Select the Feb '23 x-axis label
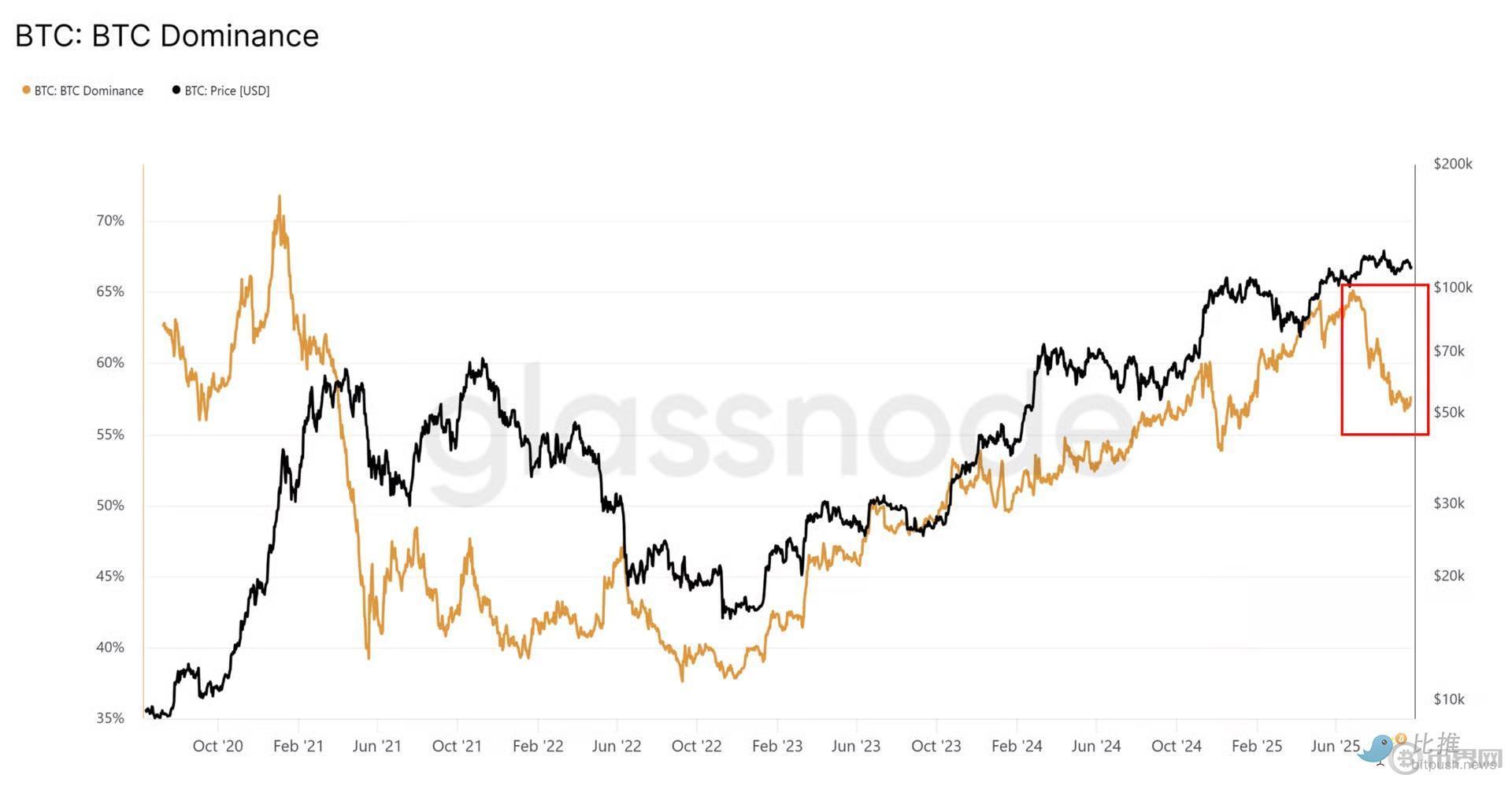The width and height of the screenshot is (1512, 786). [776, 746]
